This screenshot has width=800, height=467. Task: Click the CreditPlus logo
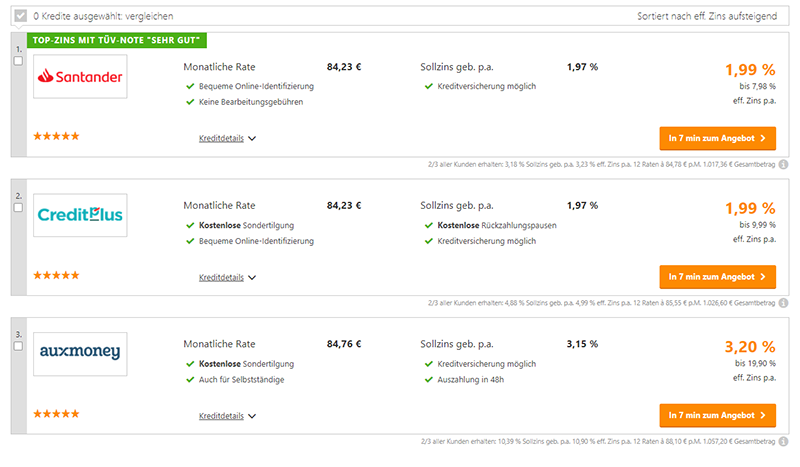coord(80,215)
